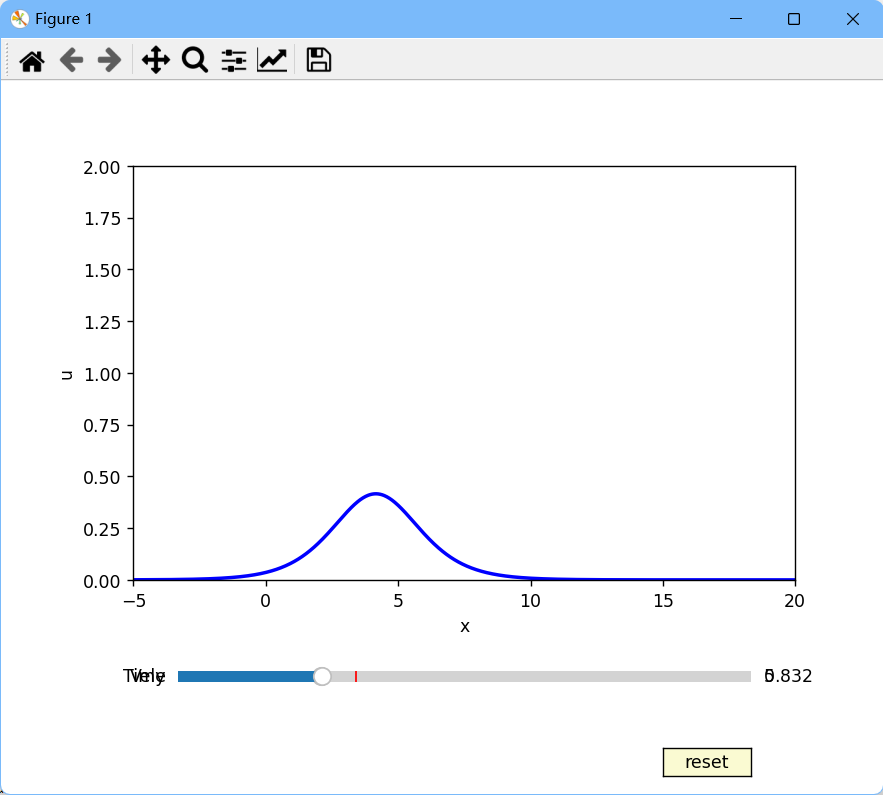
Task: Save the figure with the floppy disk icon
Action: coord(318,60)
